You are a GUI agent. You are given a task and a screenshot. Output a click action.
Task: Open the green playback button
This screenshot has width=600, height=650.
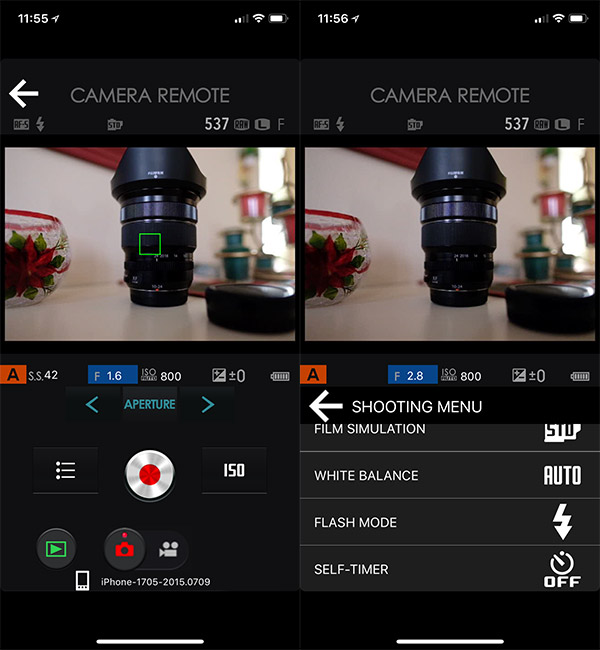[x=55, y=548]
